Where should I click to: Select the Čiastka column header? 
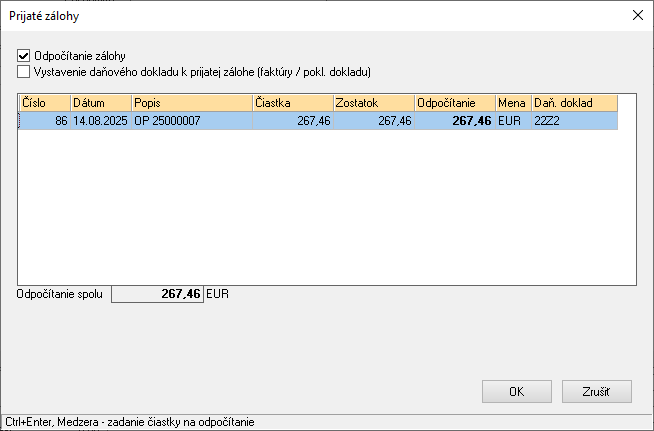(x=291, y=103)
